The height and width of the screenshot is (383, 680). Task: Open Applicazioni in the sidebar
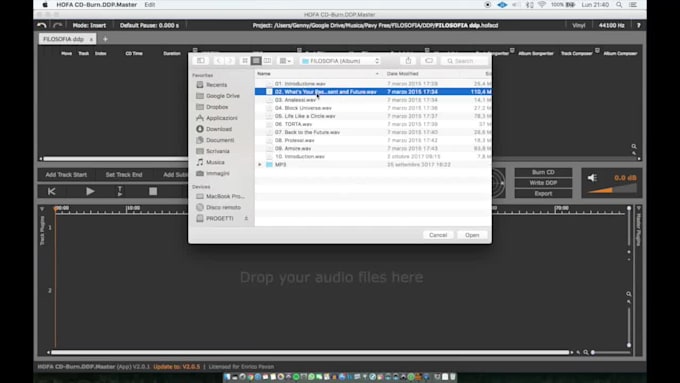click(x=222, y=118)
